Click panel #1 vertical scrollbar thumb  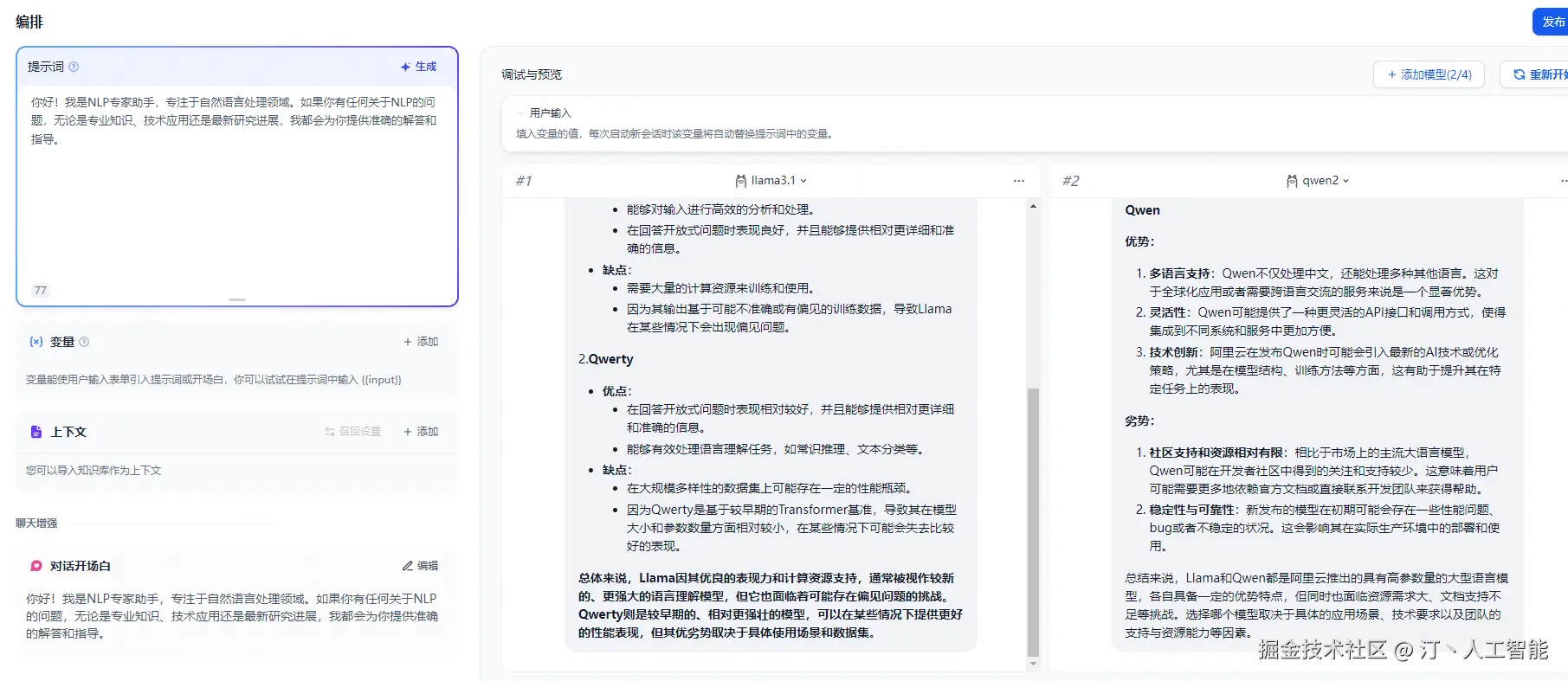[1033, 522]
